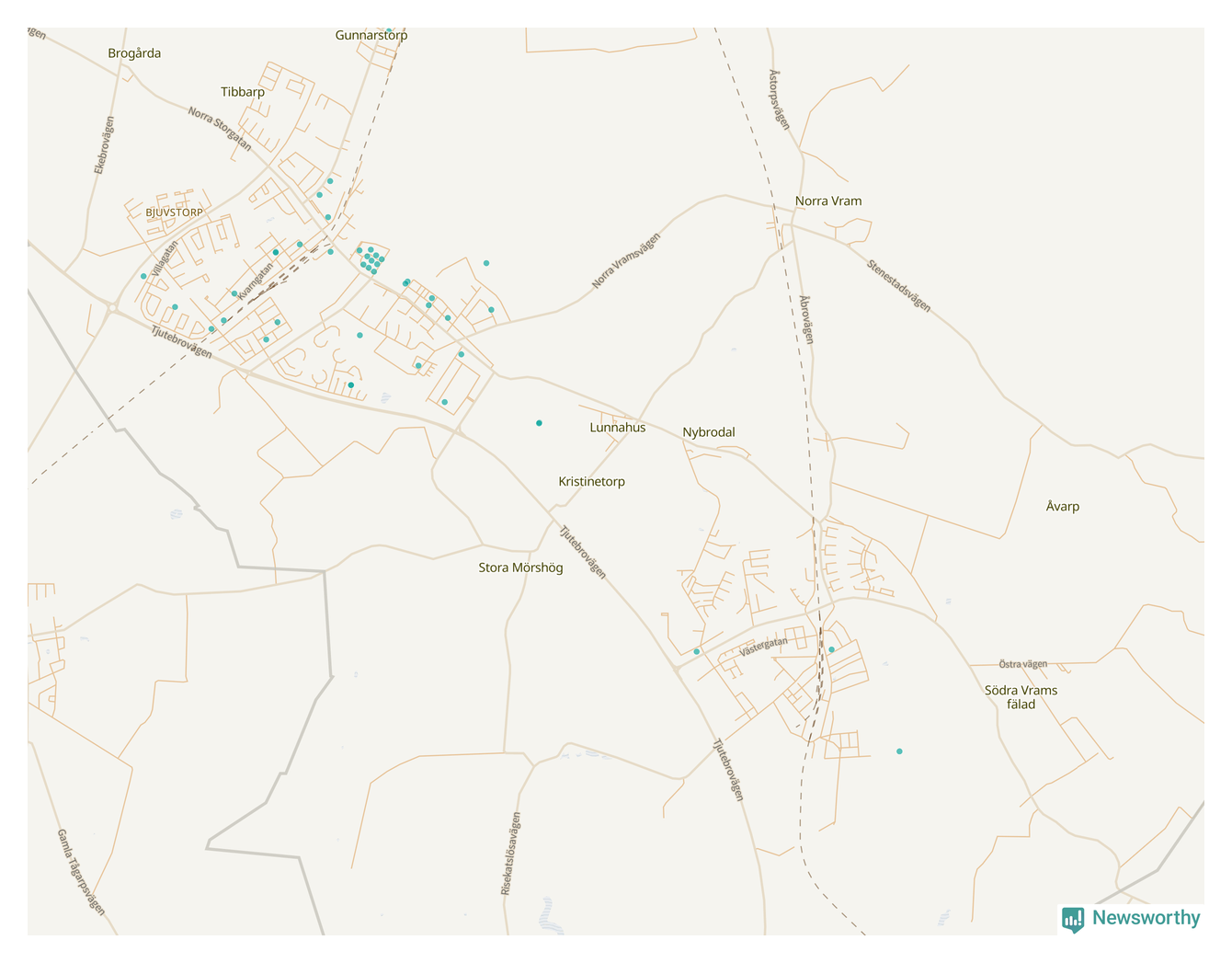The height and width of the screenshot is (963, 1232).
Task: Click the Stora Mörshög place label
Action: click(x=520, y=568)
